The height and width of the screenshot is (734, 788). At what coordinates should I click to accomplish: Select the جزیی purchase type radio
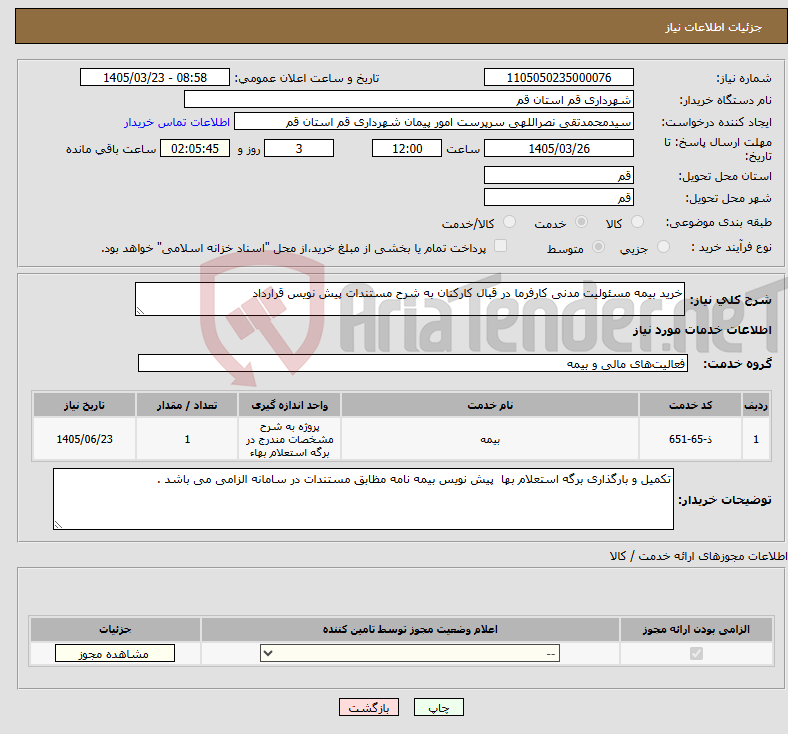(x=663, y=247)
